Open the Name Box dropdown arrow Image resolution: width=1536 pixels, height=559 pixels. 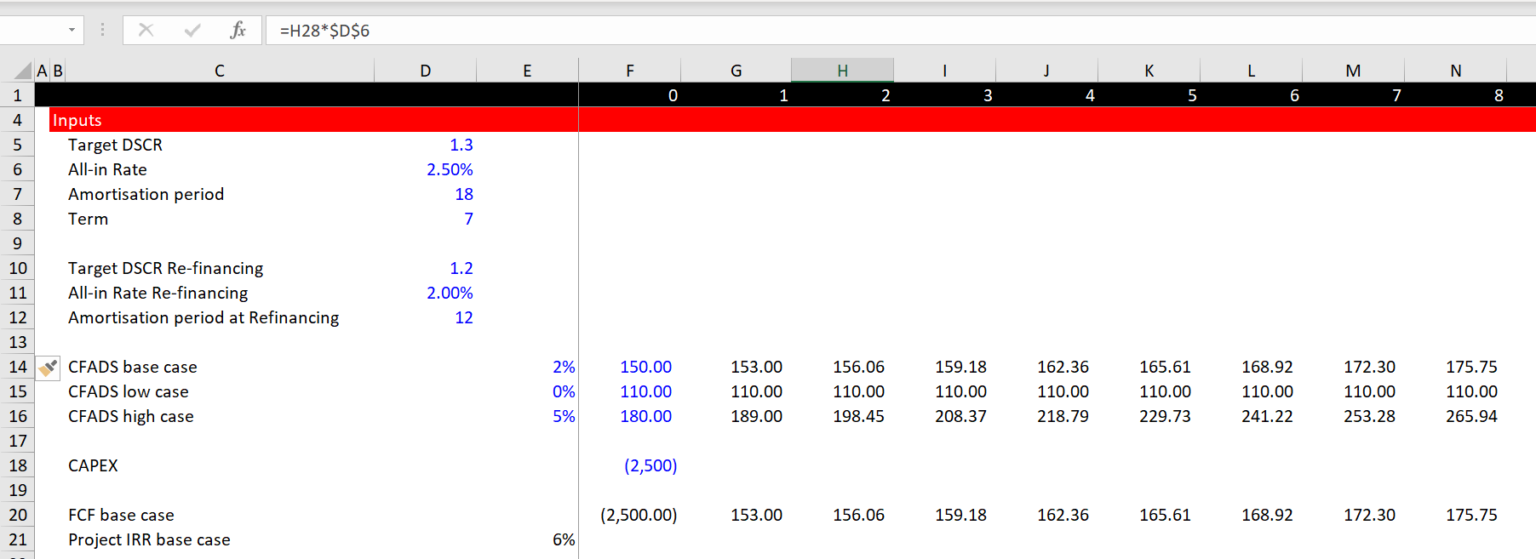[x=72, y=30]
